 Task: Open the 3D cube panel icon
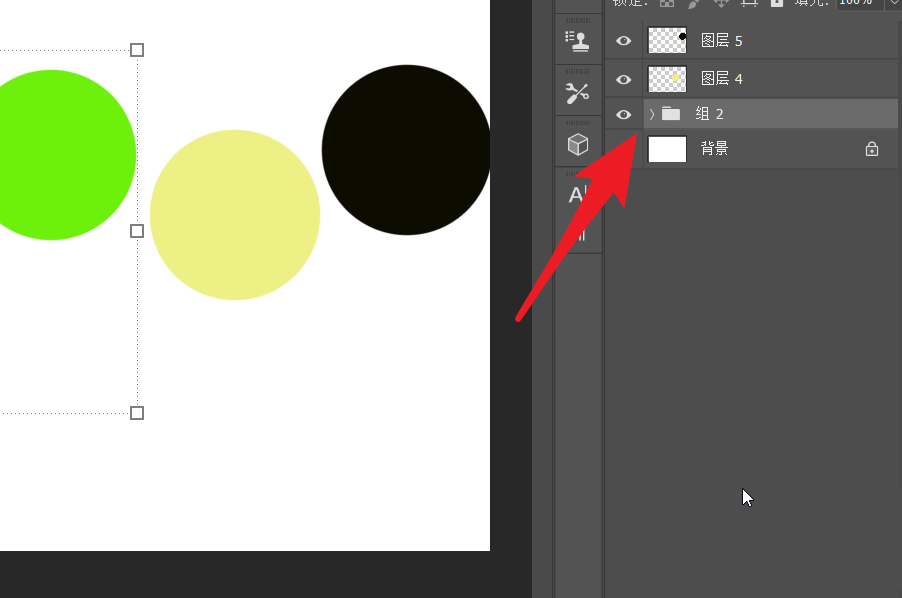578,144
